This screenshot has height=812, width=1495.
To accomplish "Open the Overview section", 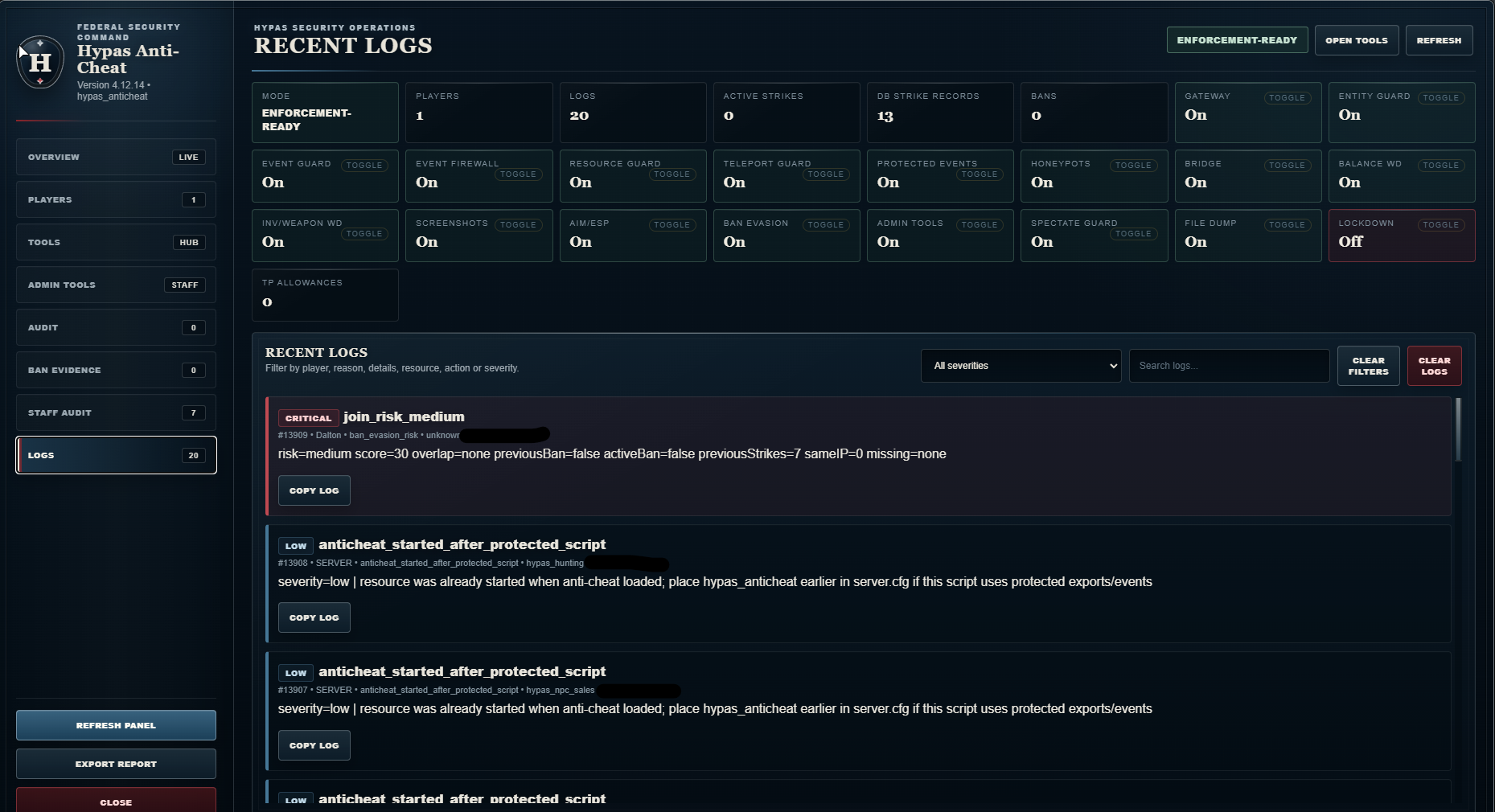I will [x=116, y=157].
